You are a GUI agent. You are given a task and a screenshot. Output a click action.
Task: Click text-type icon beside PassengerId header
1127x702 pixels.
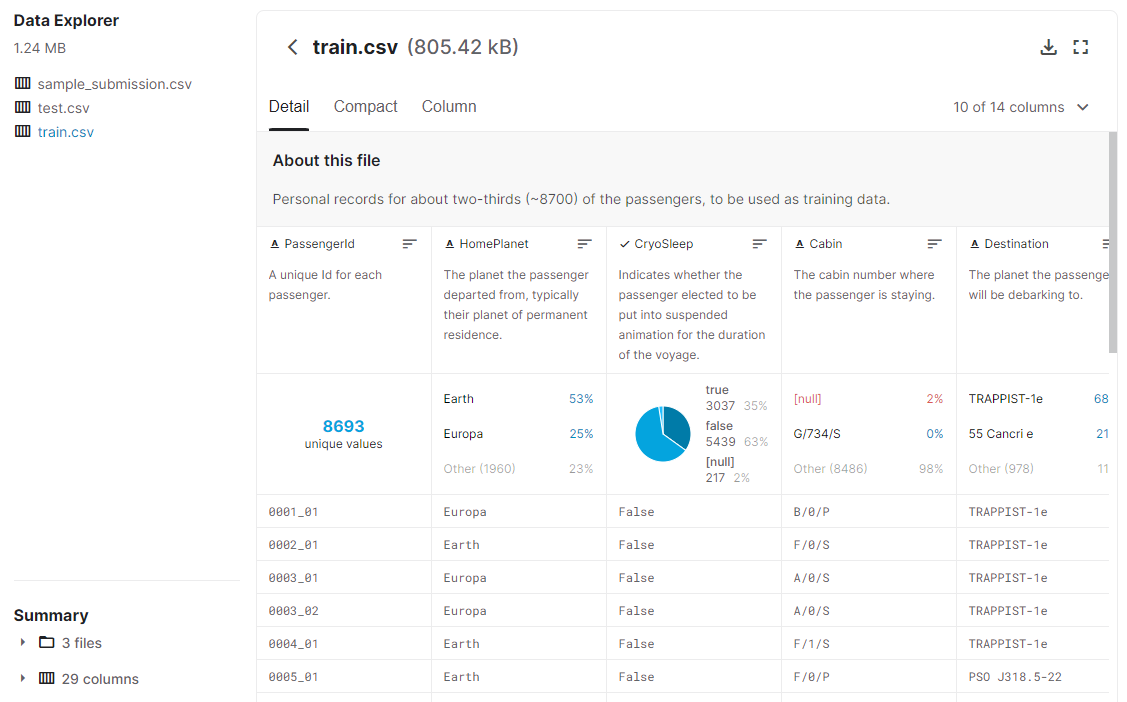pos(274,244)
